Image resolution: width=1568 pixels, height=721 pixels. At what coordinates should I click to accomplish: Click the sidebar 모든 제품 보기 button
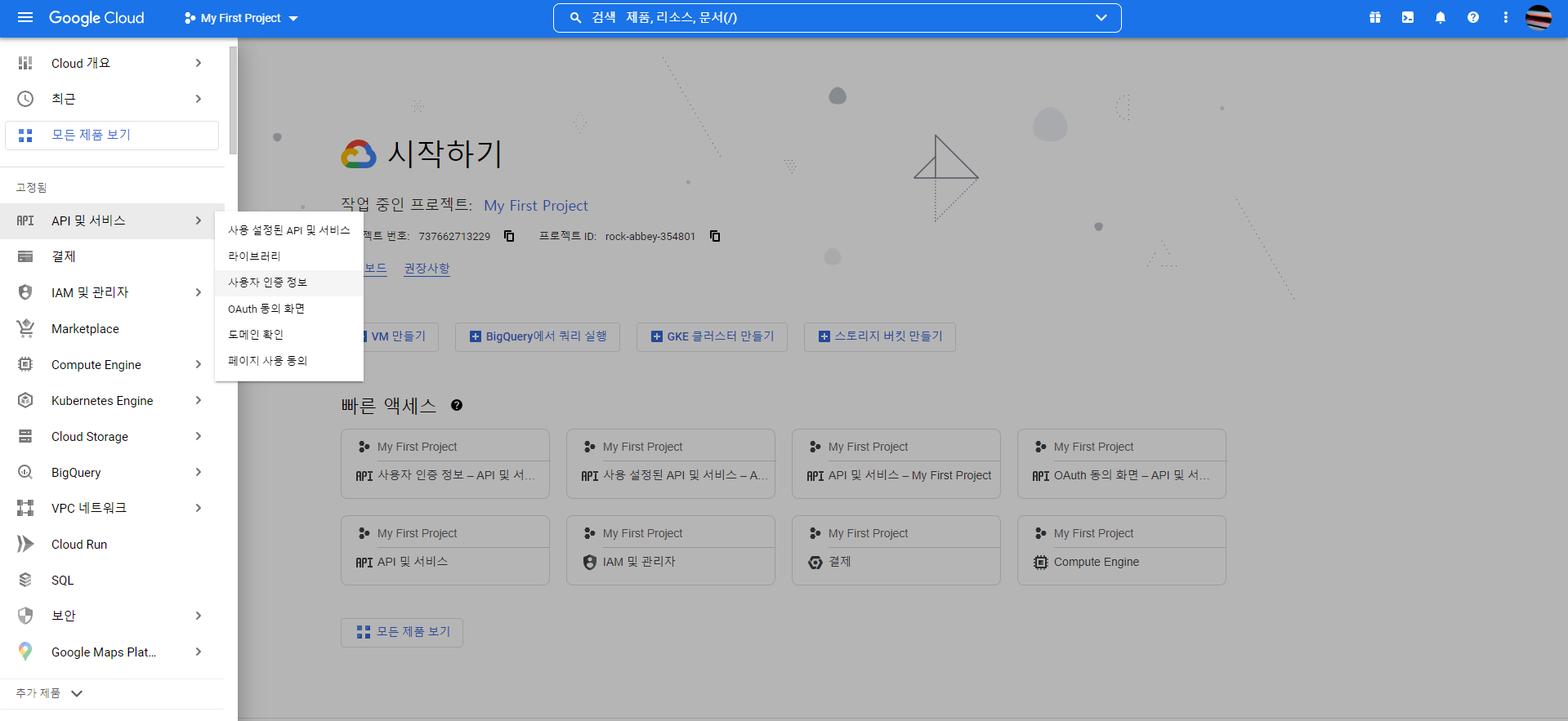(x=112, y=136)
